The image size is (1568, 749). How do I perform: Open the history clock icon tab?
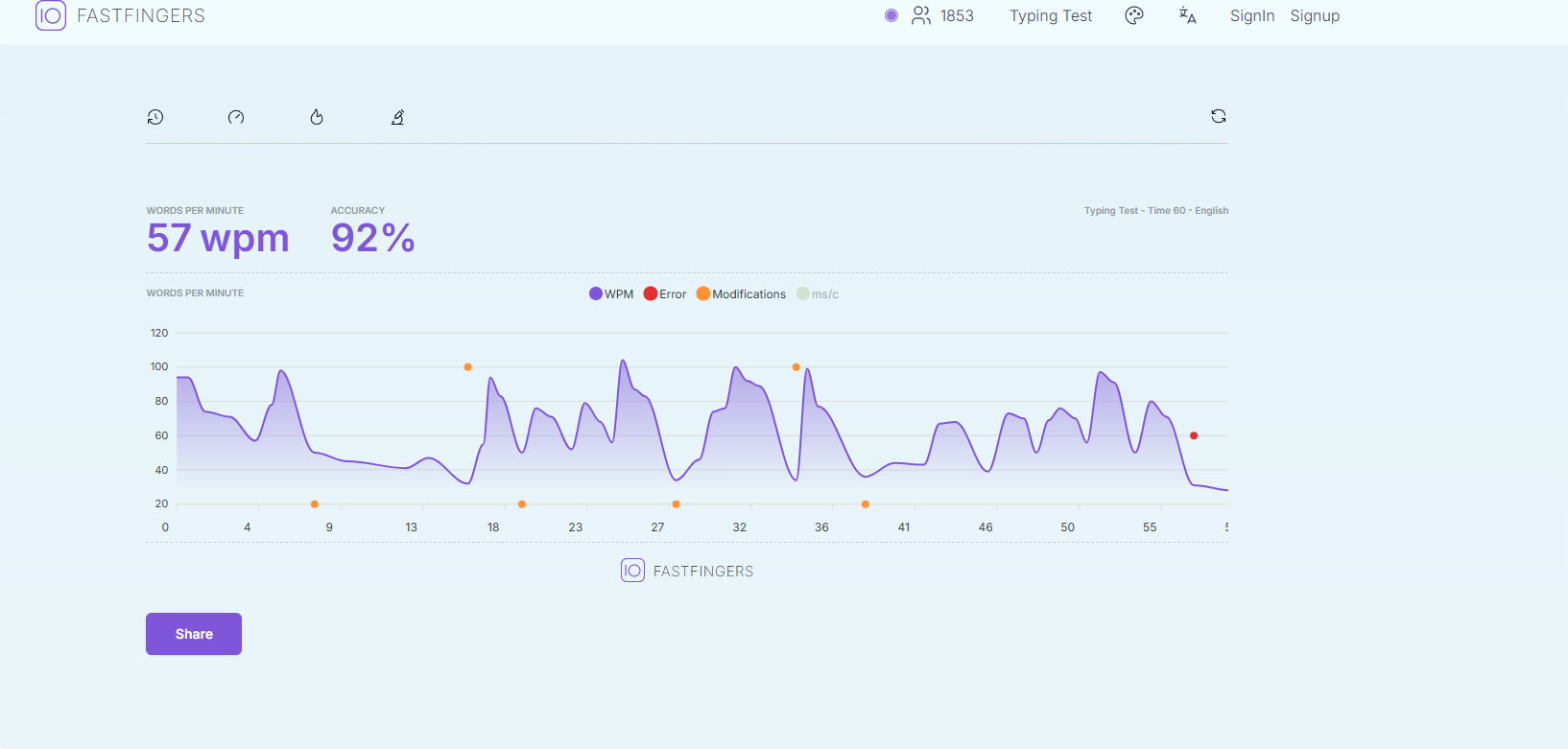click(x=155, y=117)
